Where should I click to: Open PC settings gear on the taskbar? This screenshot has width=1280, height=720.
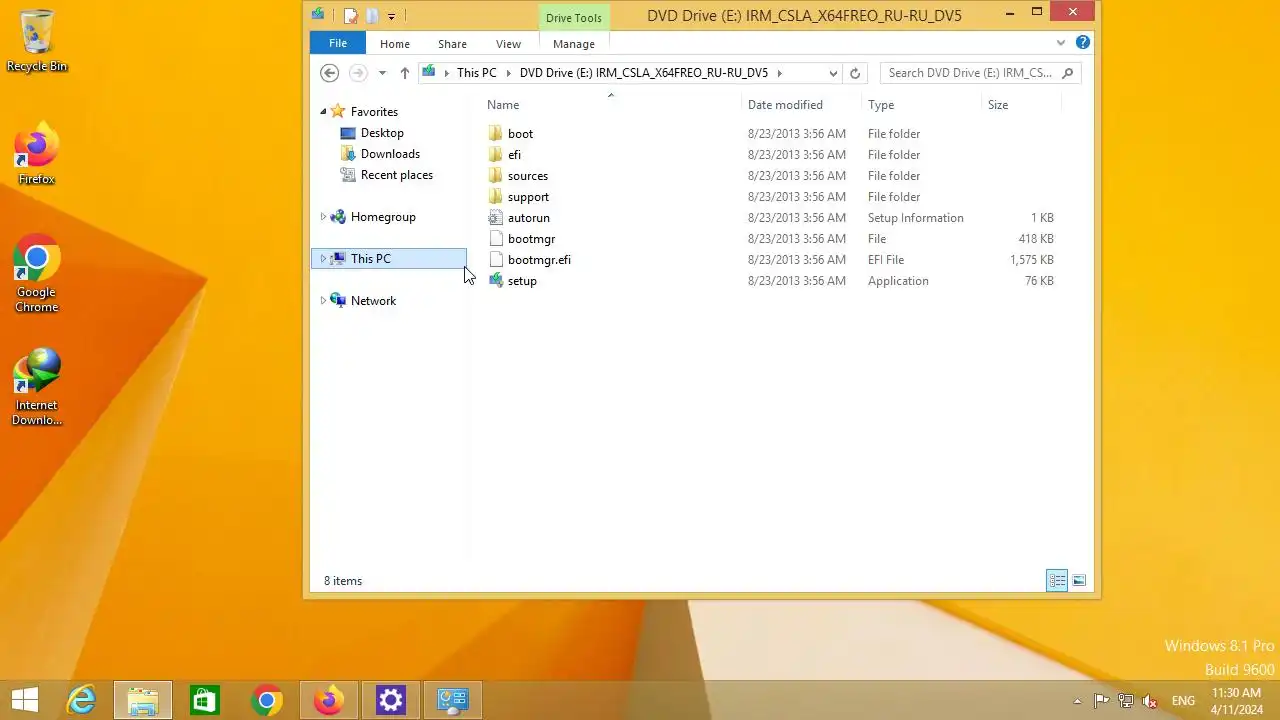[390, 700]
